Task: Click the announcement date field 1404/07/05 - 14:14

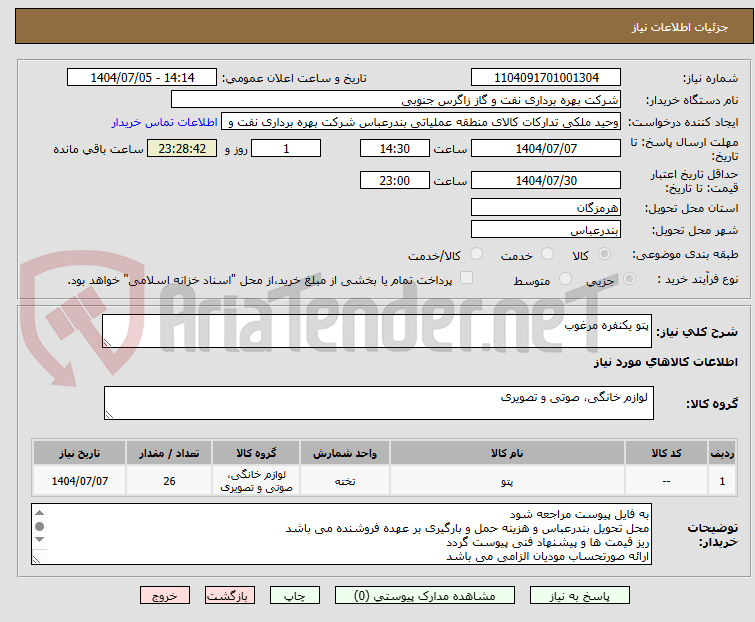Action: pyautogui.click(x=142, y=78)
